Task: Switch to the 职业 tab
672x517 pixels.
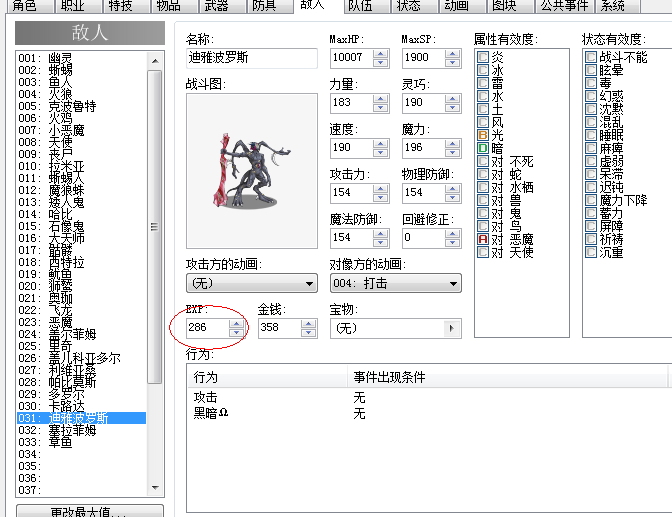Action: tap(79, 6)
